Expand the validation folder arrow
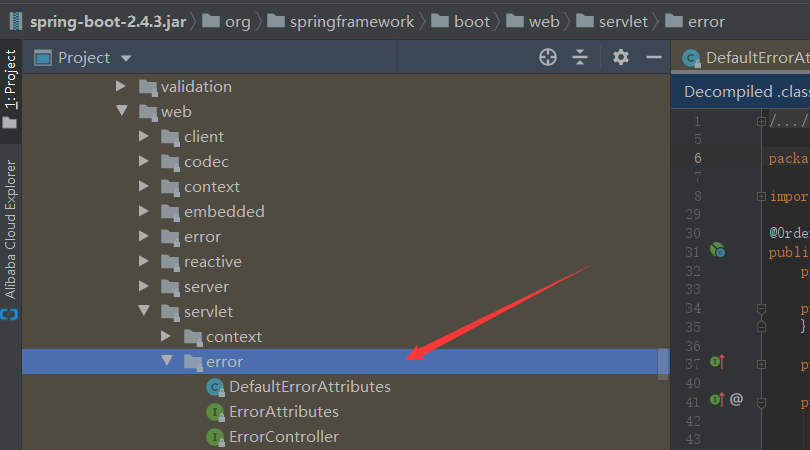810x450 pixels. click(121, 86)
